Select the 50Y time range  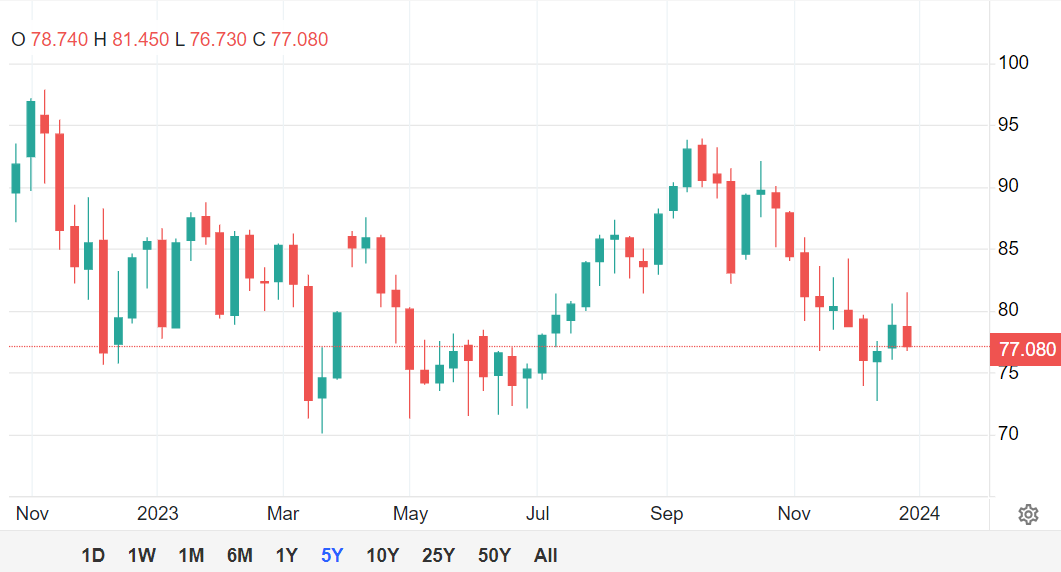click(x=495, y=555)
